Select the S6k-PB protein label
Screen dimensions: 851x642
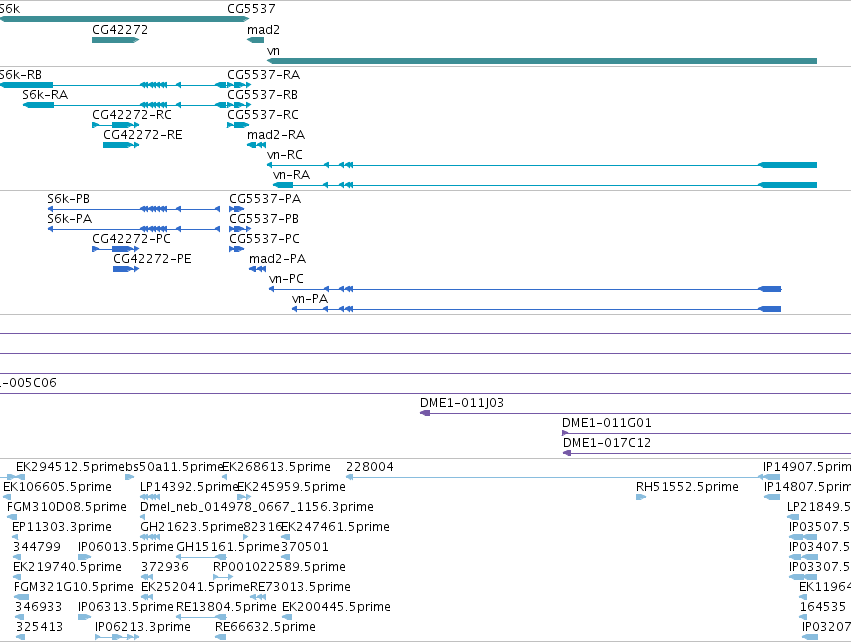click(x=68, y=199)
